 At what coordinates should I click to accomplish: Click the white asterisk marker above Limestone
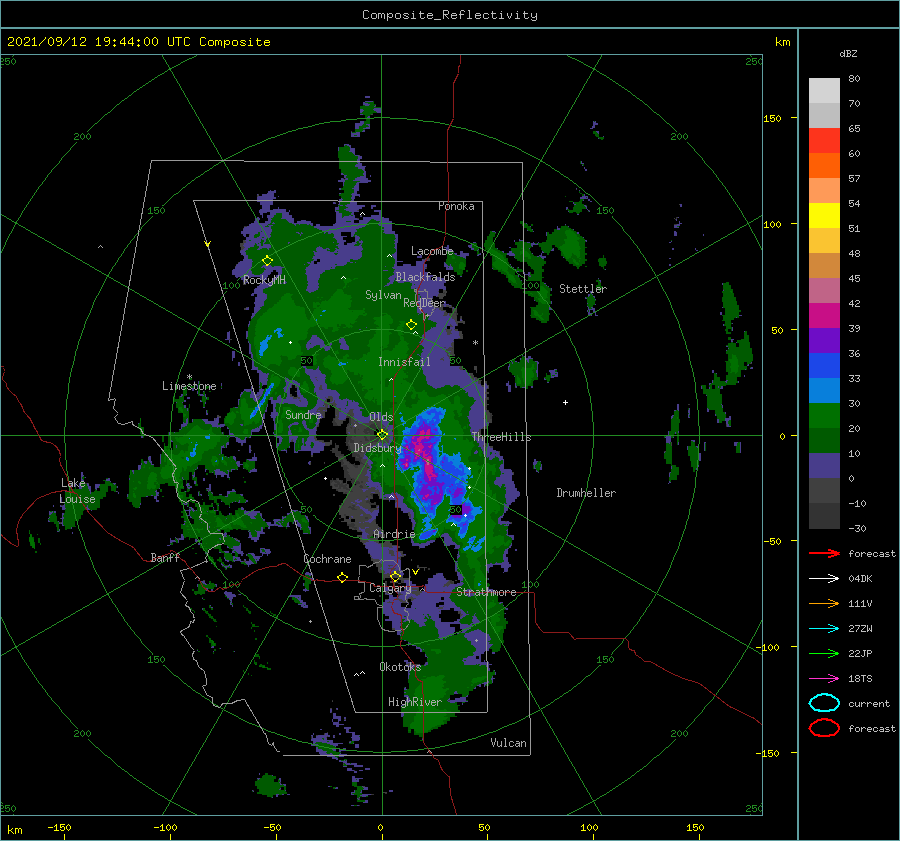tap(189, 377)
